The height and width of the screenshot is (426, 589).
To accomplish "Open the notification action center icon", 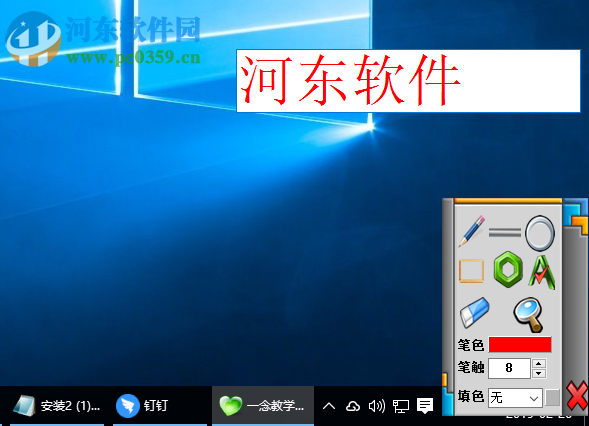I will coord(425,406).
